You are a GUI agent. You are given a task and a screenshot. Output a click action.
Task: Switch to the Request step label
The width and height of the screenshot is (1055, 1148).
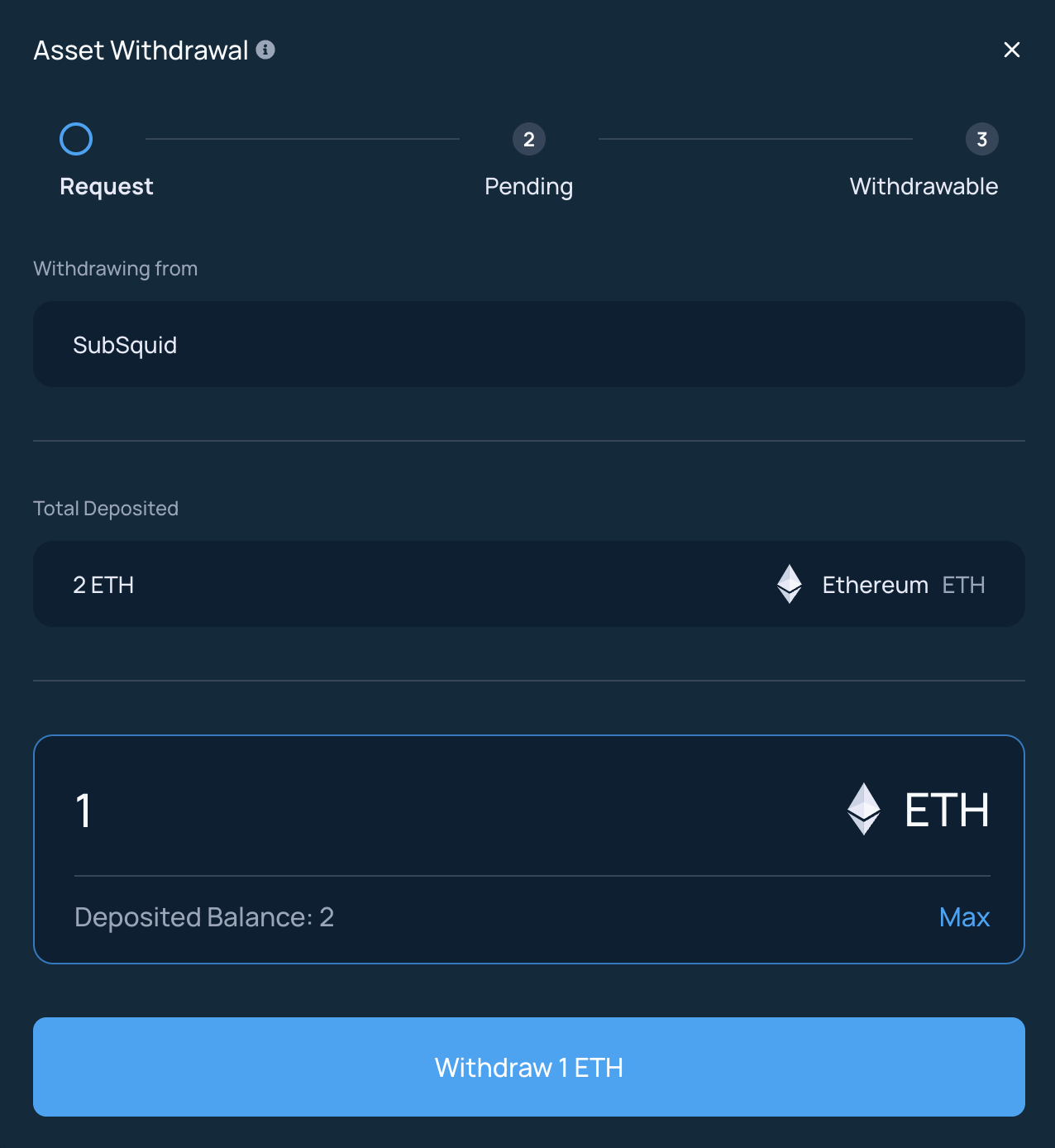click(107, 186)
